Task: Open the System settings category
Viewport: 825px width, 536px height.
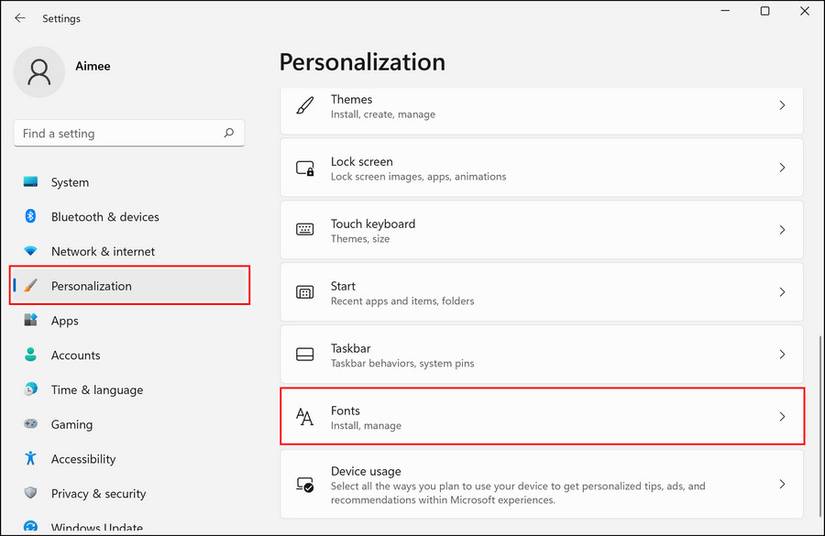Action: 70,183
